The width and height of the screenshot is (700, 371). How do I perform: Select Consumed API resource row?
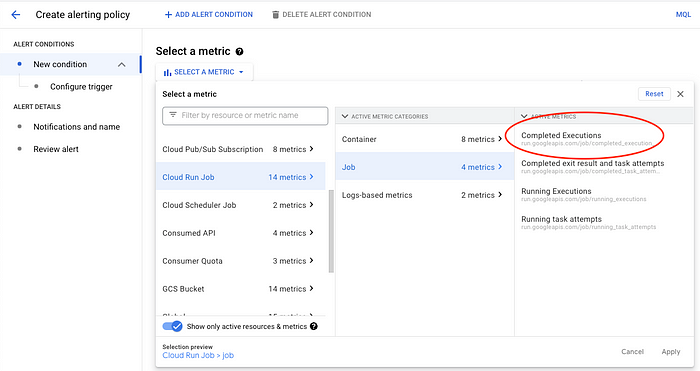point(241,233)
